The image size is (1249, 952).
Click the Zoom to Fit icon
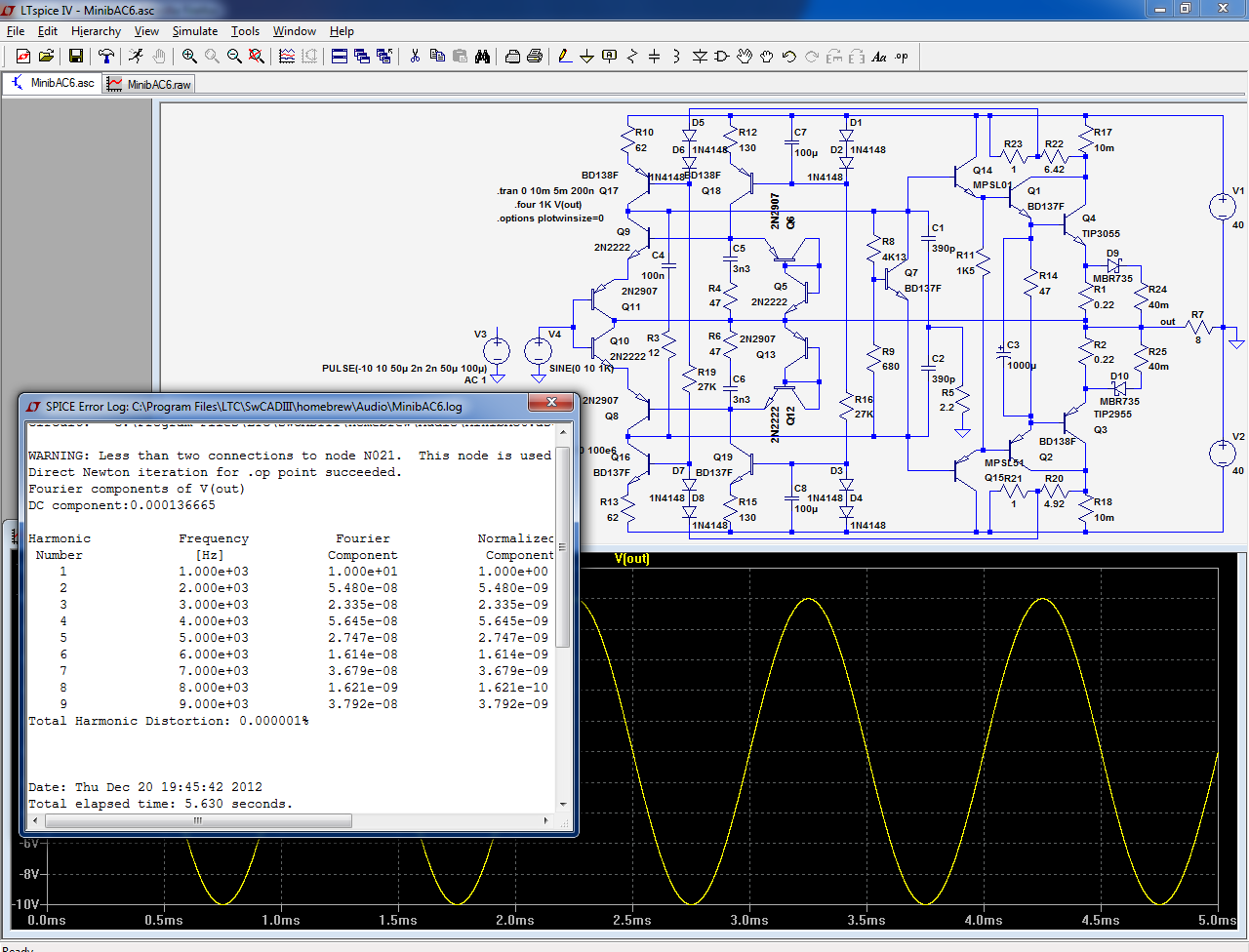click(x=257, y=57)
